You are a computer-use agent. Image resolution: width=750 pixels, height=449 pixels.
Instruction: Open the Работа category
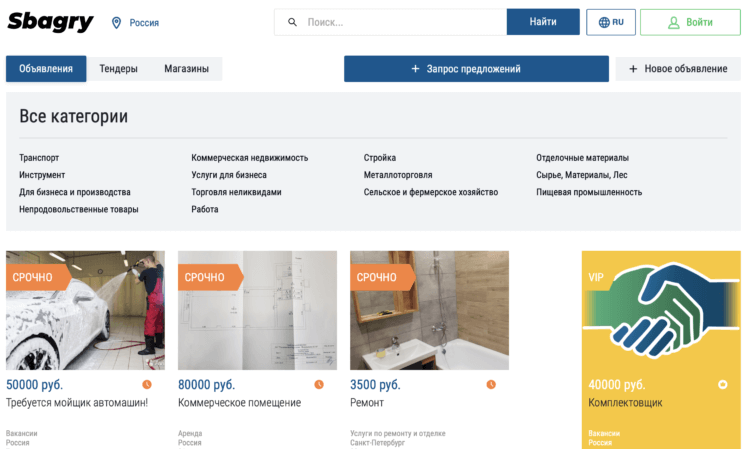tap(205, 209)
